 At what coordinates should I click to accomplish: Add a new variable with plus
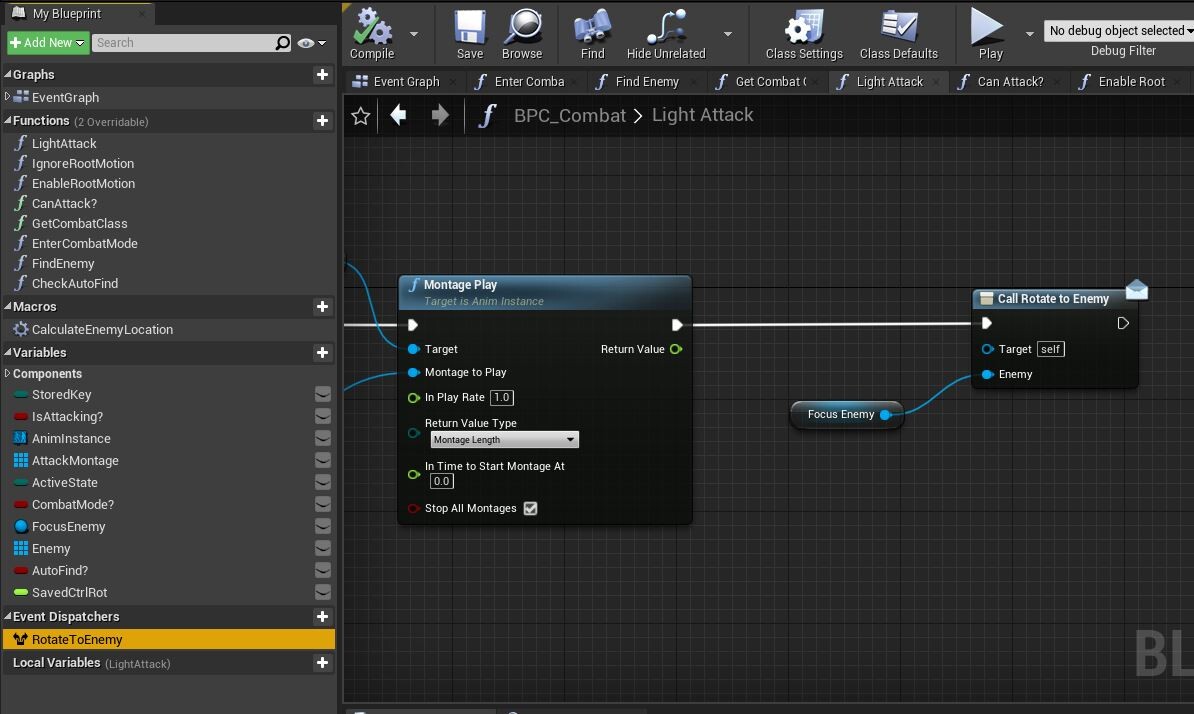tap(322, 352)
